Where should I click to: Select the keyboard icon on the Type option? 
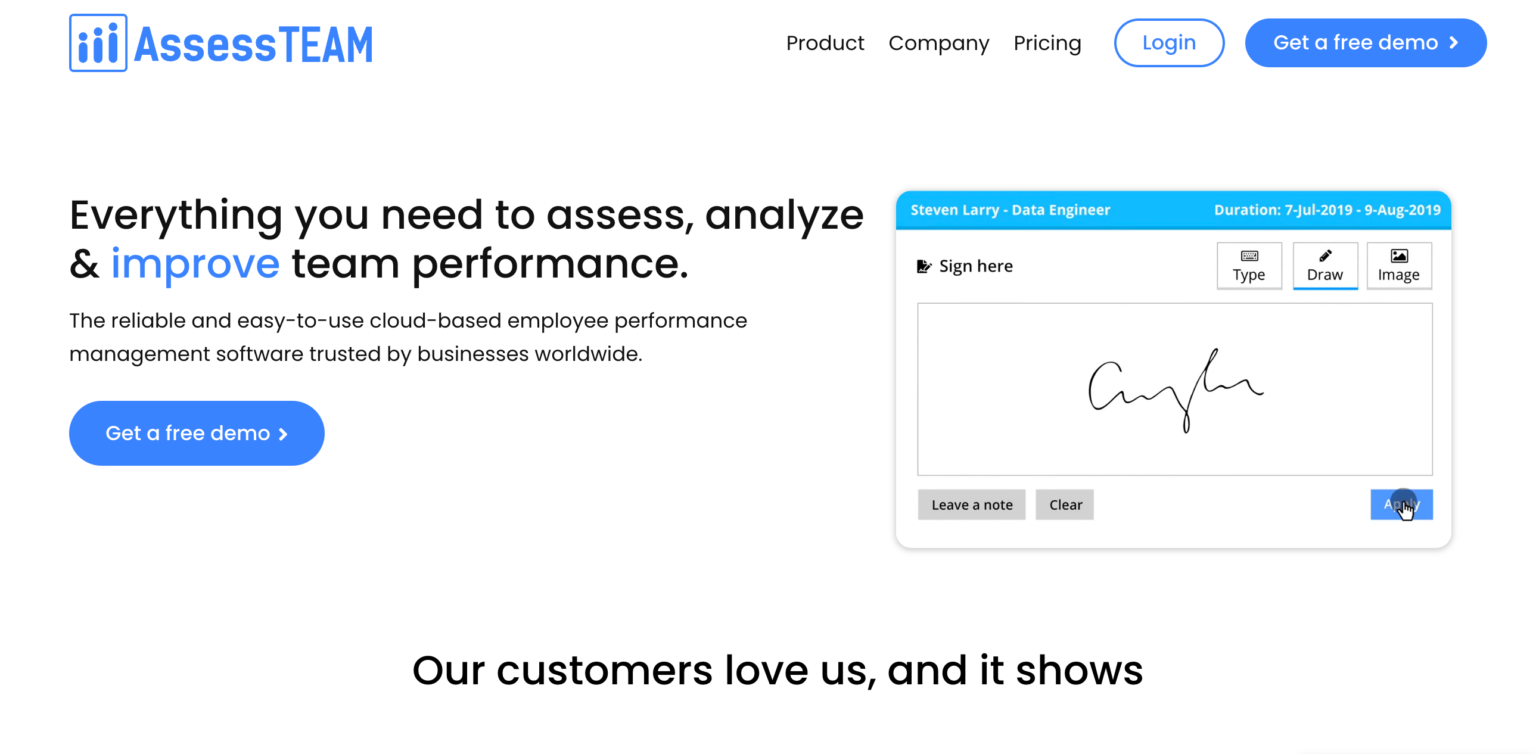pyautogui.click(x=1249, y=257)
